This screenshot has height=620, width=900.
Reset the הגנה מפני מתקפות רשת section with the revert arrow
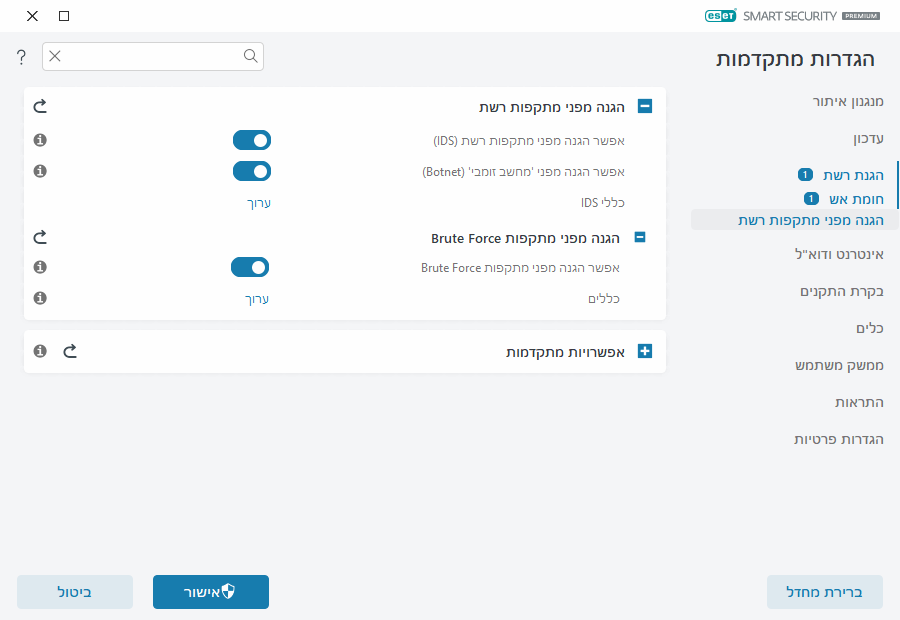coord(40,105)
